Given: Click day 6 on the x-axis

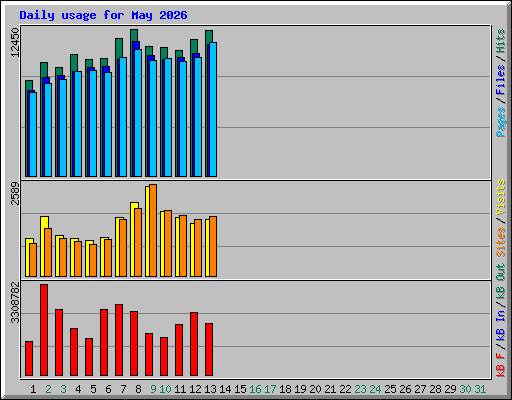Looking at the screenshot, I should point(108,389).
